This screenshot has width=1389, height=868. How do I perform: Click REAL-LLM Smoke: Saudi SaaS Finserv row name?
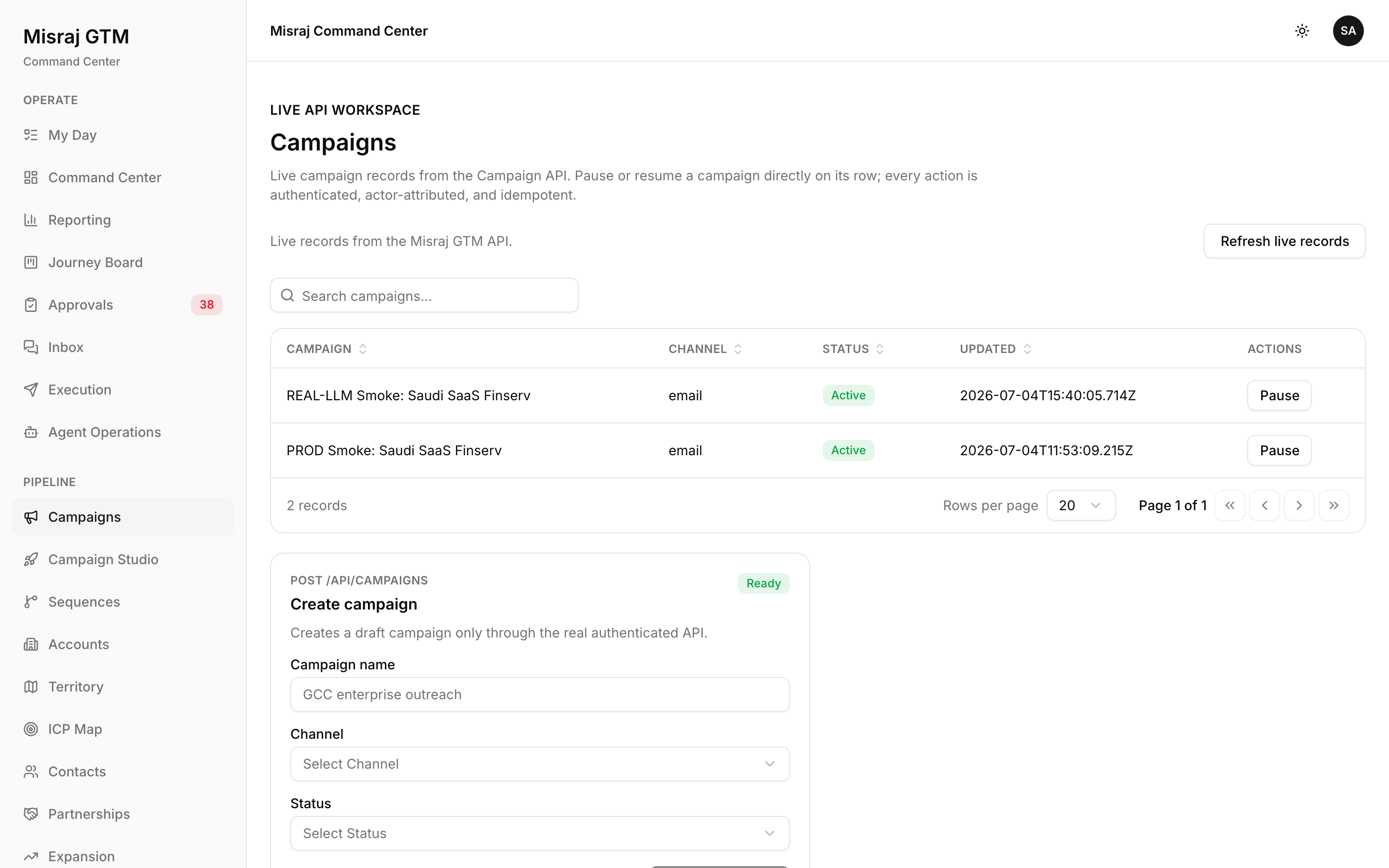tap(408, 395)
